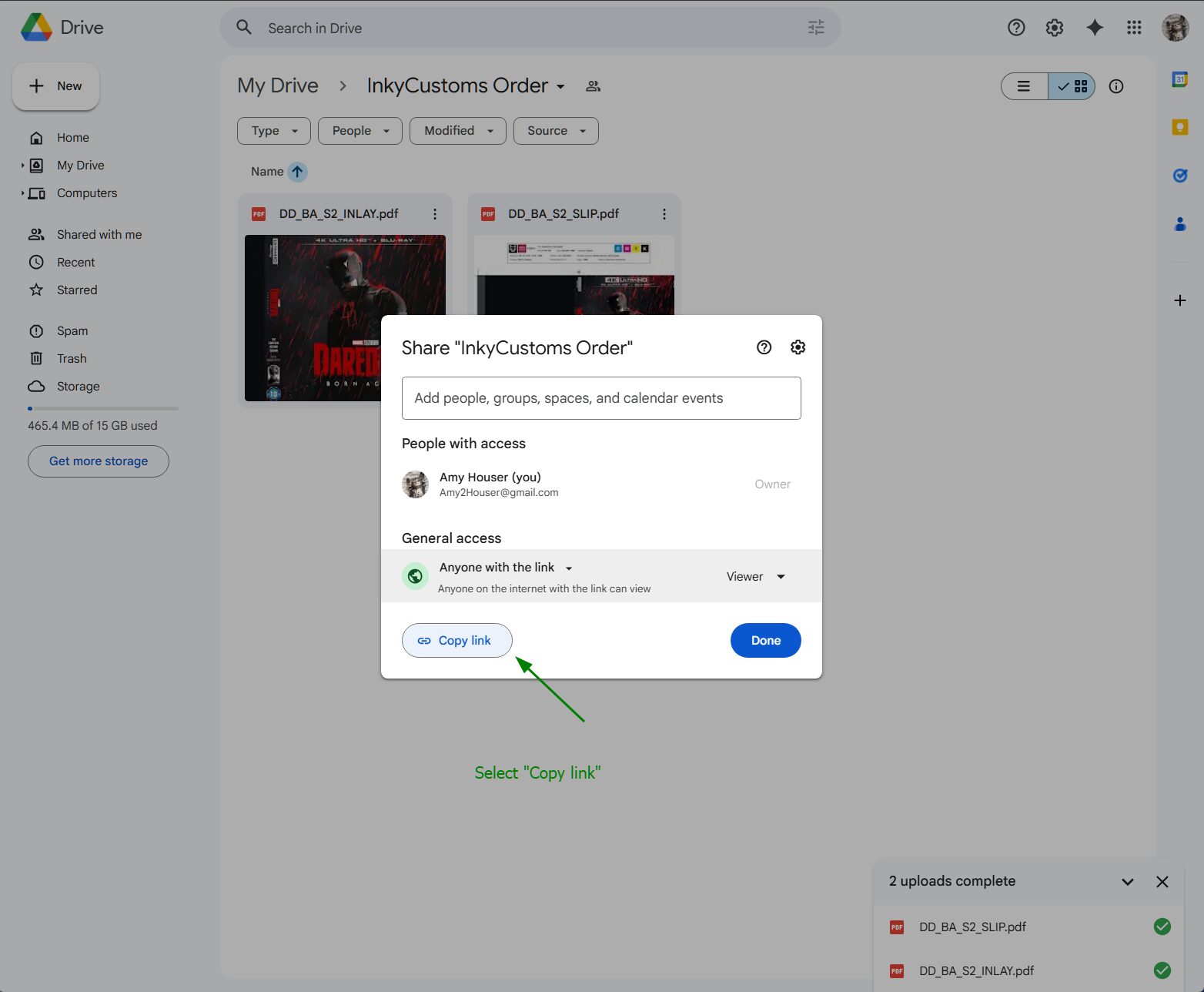
Task: Focus the Add people input field
Action: pos(601,398)
